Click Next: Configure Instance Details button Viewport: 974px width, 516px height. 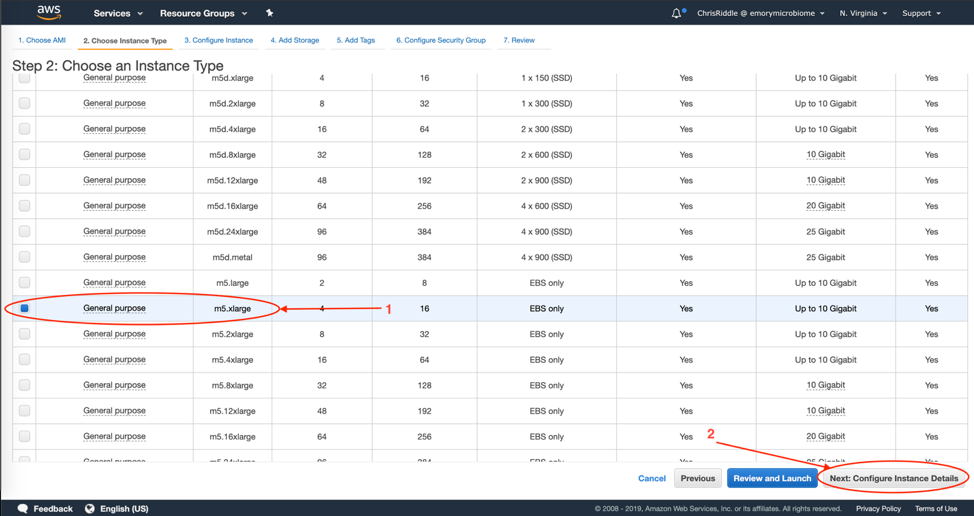893,478
